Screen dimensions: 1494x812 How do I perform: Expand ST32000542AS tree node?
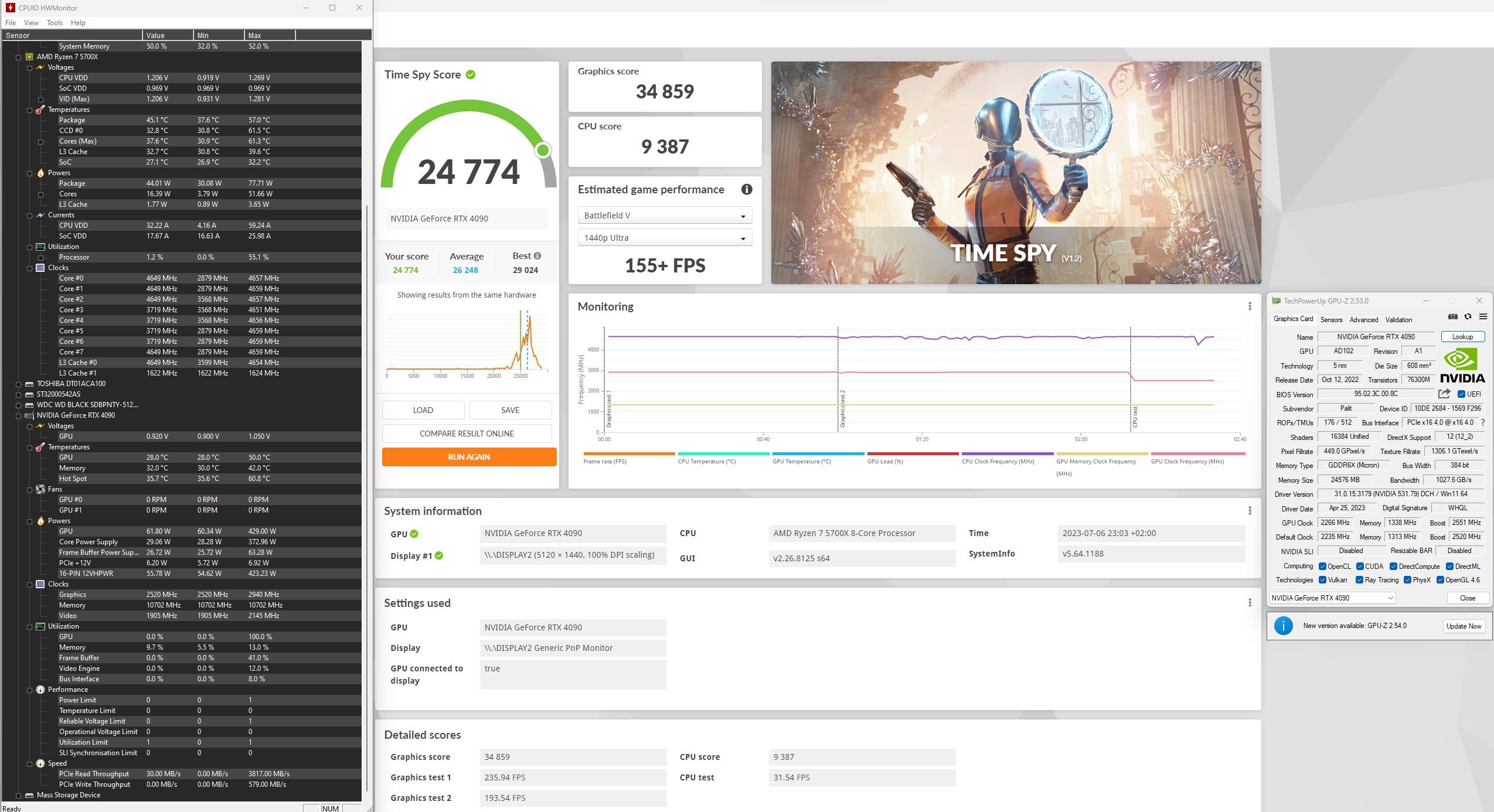19,394
